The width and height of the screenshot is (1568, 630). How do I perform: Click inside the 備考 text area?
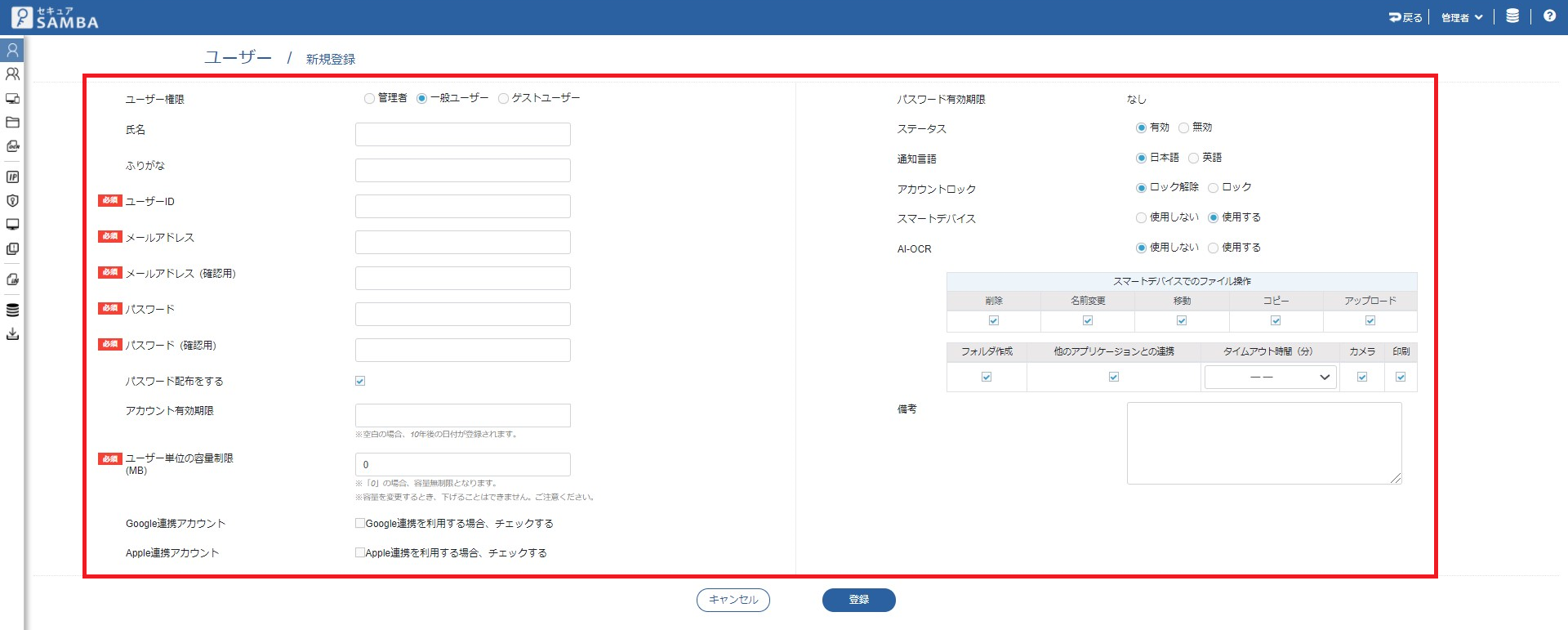(1263, 443)
